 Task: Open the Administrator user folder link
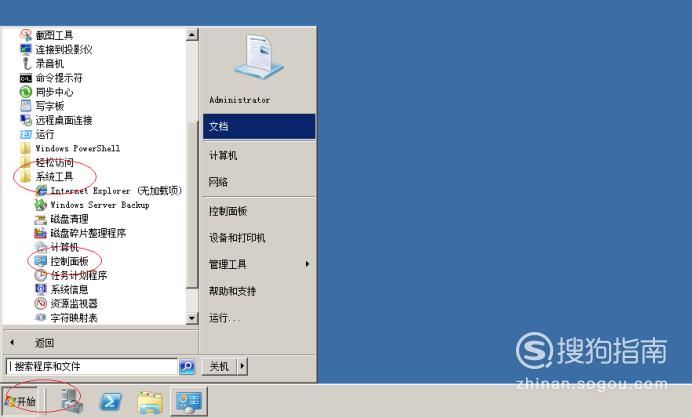pos(240,100)
